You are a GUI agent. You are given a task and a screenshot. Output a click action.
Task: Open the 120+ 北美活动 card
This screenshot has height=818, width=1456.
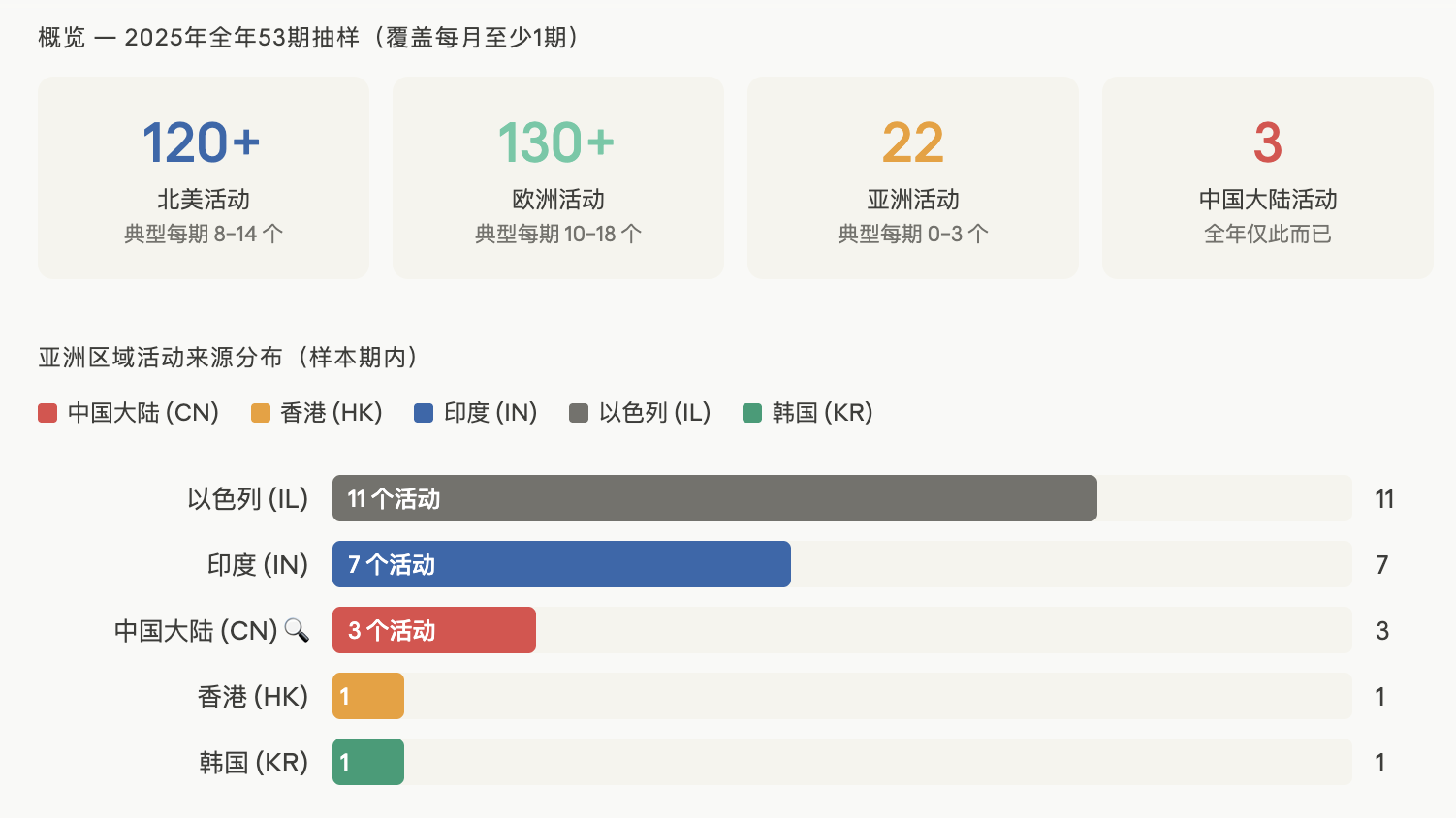click(x=204, y=177)
